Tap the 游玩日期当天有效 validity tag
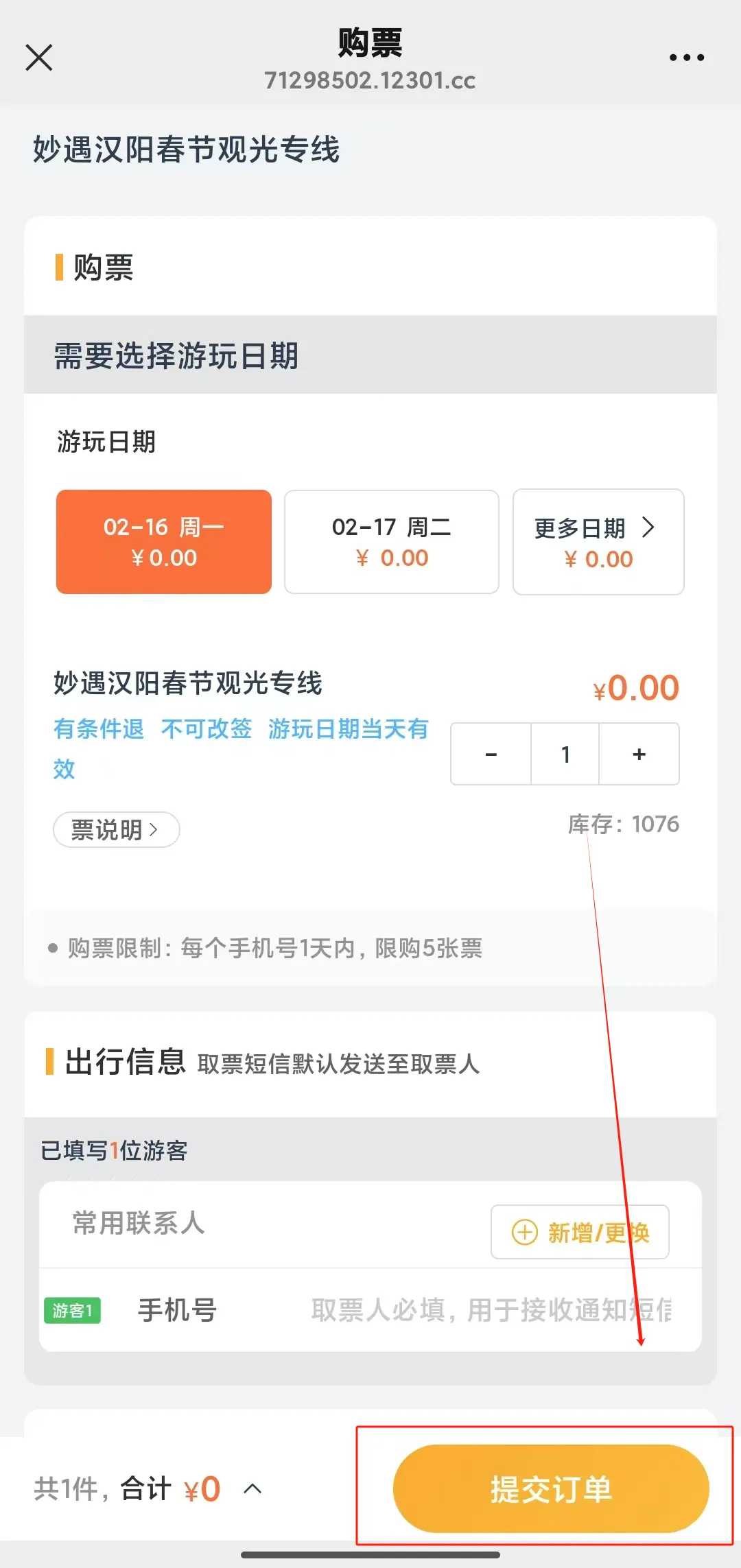This screenshot has width=741, height=1568. click(349, 728)
